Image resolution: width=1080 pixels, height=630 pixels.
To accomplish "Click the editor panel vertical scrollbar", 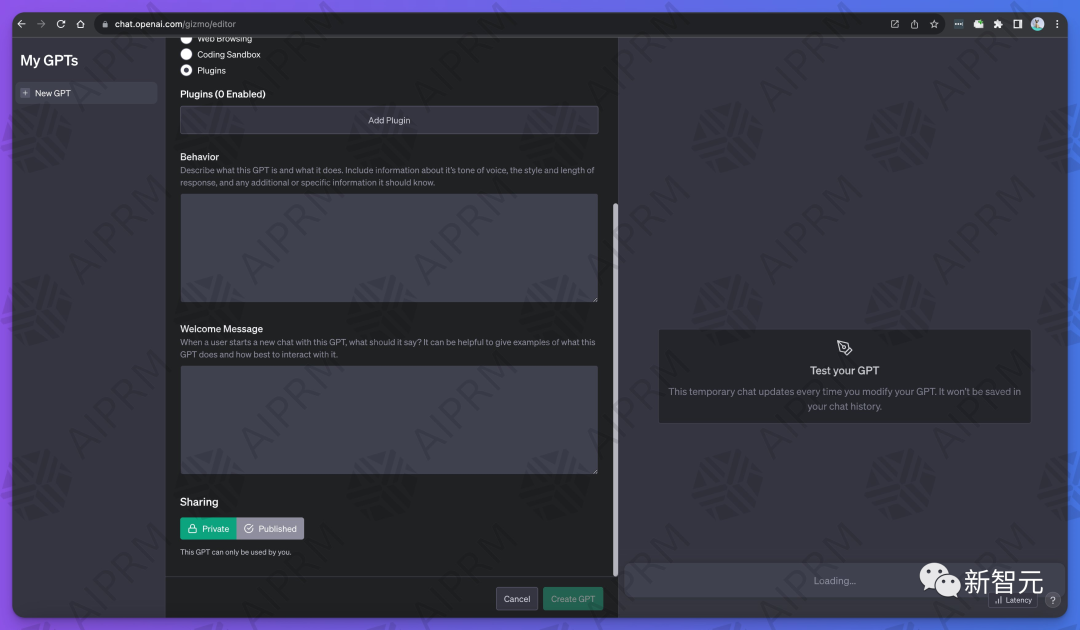I will click(x=615, y=389).
